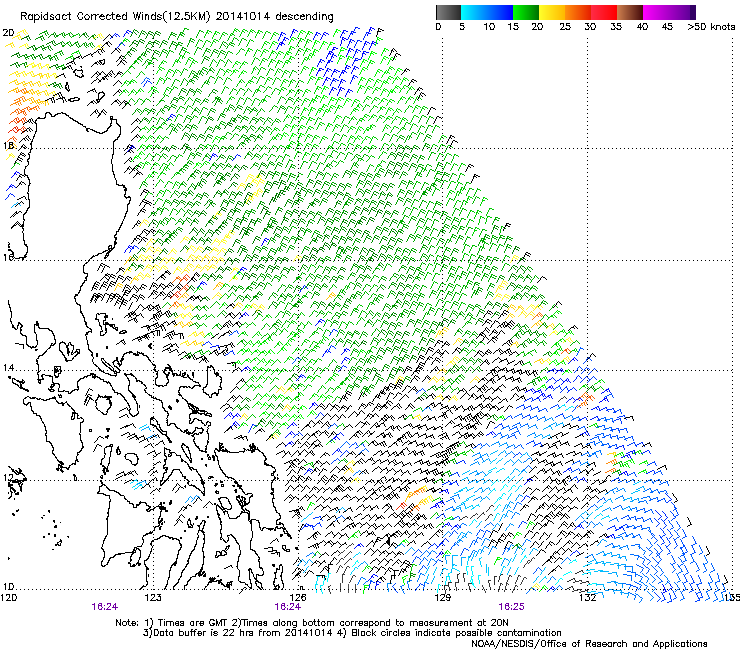Click the purple time '16:24' under longitude 126
This screenshot has width=740, height=650.
[287, 607]
